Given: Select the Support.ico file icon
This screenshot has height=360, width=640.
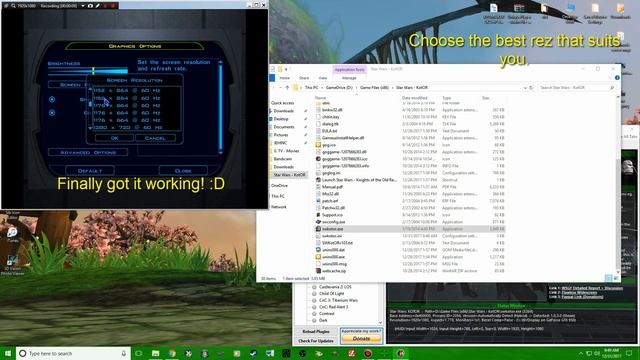Looking at the screenshot, I should coord(318,215).
